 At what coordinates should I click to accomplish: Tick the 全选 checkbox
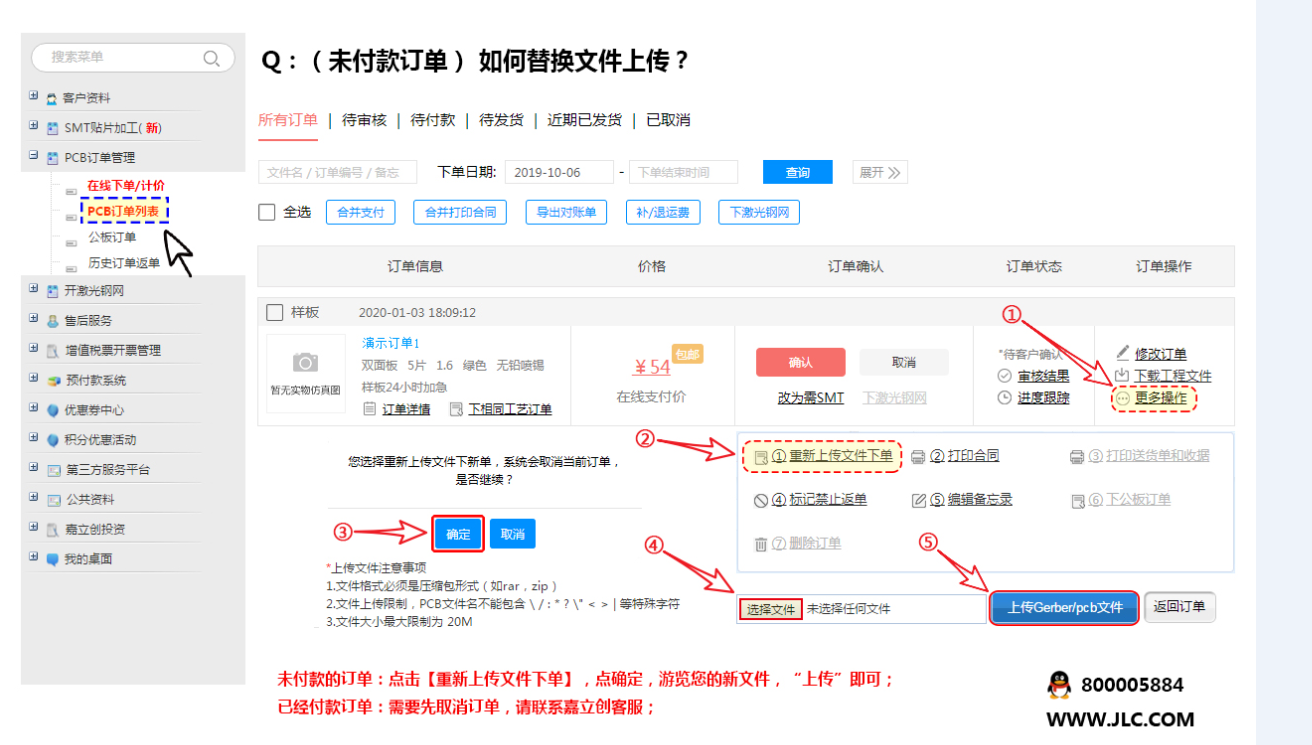pos(267,212)
